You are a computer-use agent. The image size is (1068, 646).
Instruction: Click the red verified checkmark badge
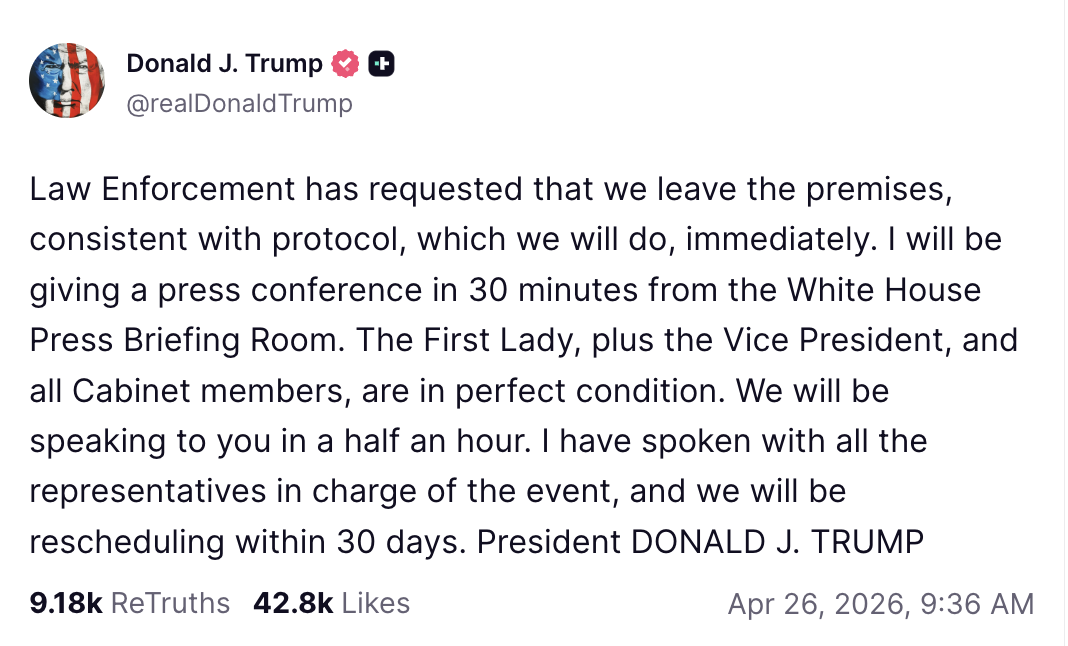pyautogui.click(x=345, y=64)
